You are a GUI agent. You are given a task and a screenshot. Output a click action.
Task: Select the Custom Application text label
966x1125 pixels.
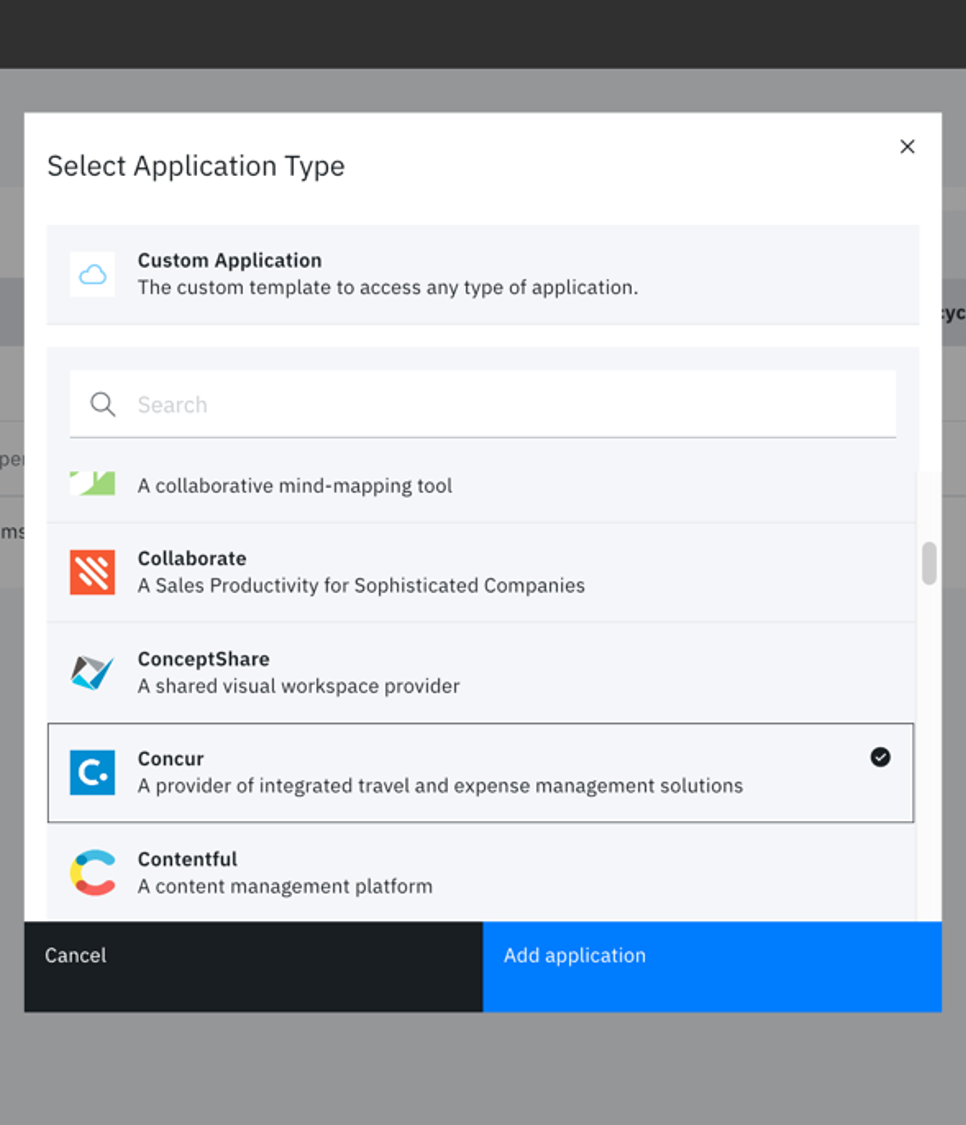click(230, 260)
